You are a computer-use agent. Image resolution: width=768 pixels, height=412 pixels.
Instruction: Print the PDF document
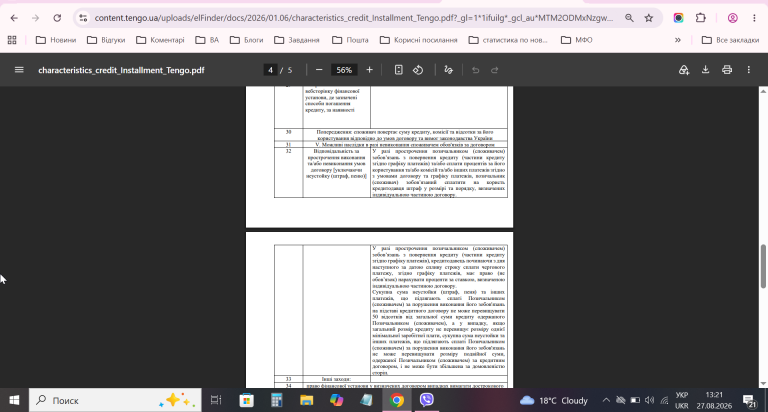727,70
